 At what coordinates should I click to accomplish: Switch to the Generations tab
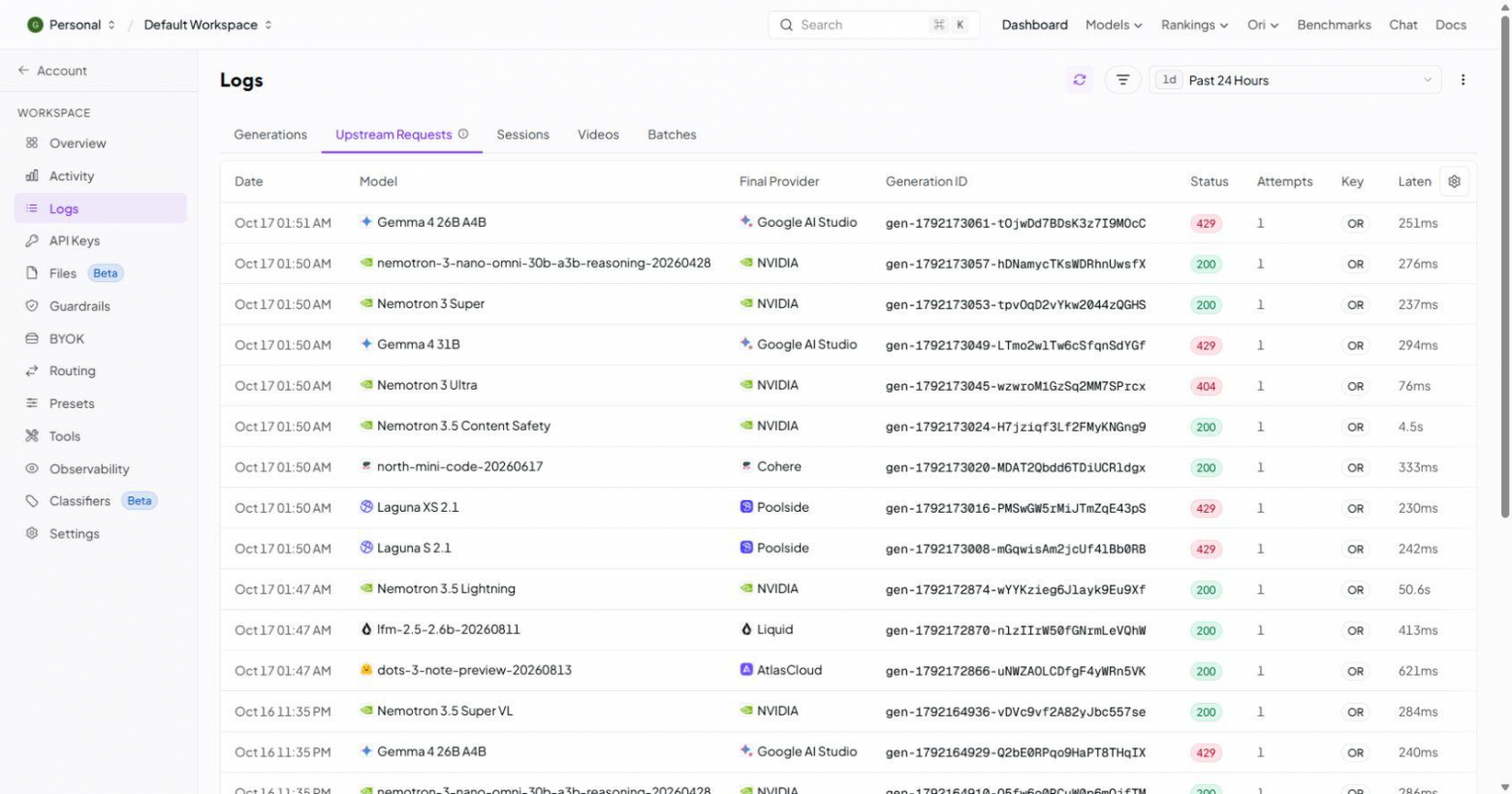270,135
